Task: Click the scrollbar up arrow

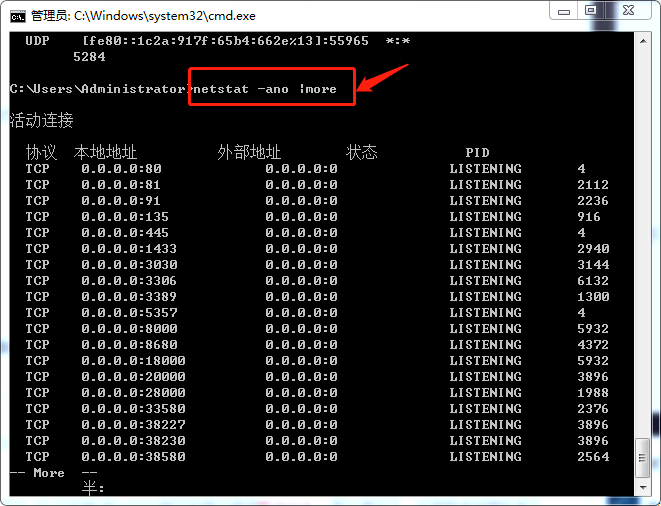Action: point(643,41)
